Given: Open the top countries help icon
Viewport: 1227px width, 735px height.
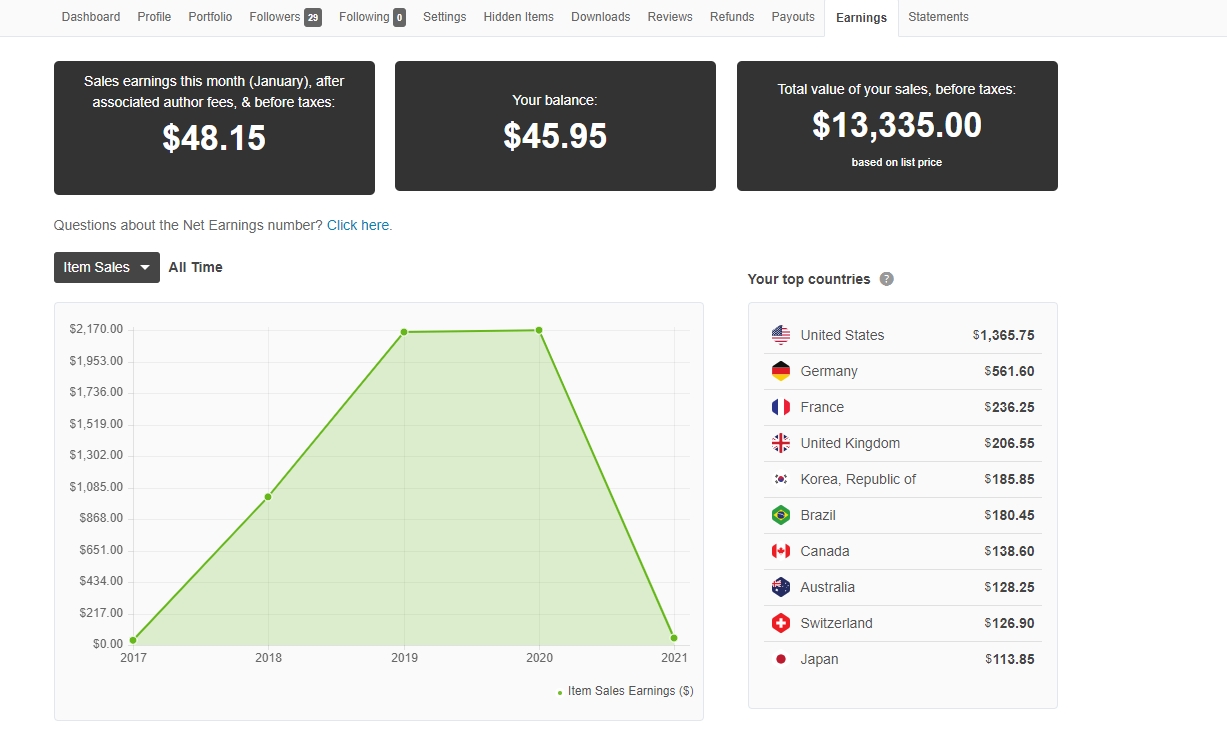Looking at the screenshot, I should pos(886,279).
